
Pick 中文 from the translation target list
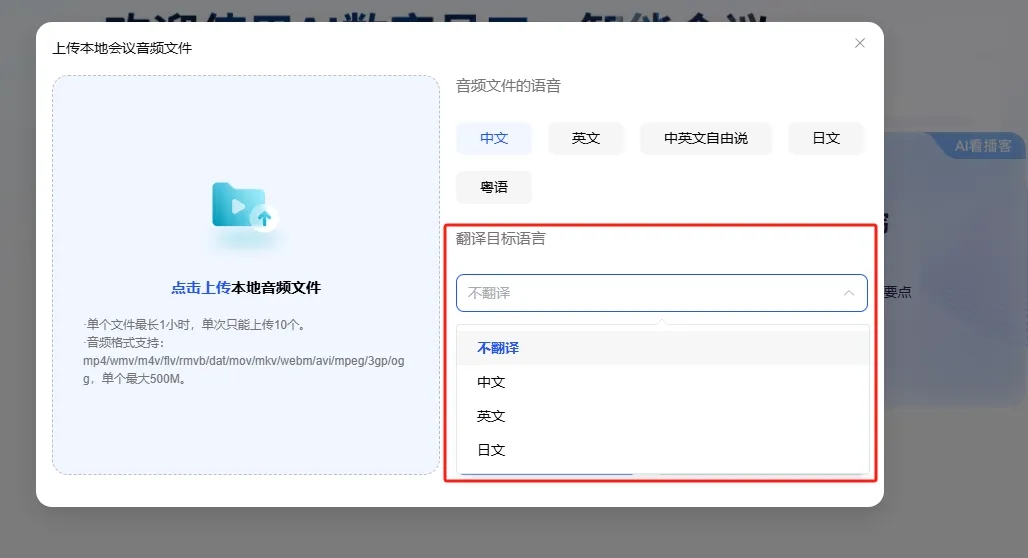pos(491,382)
